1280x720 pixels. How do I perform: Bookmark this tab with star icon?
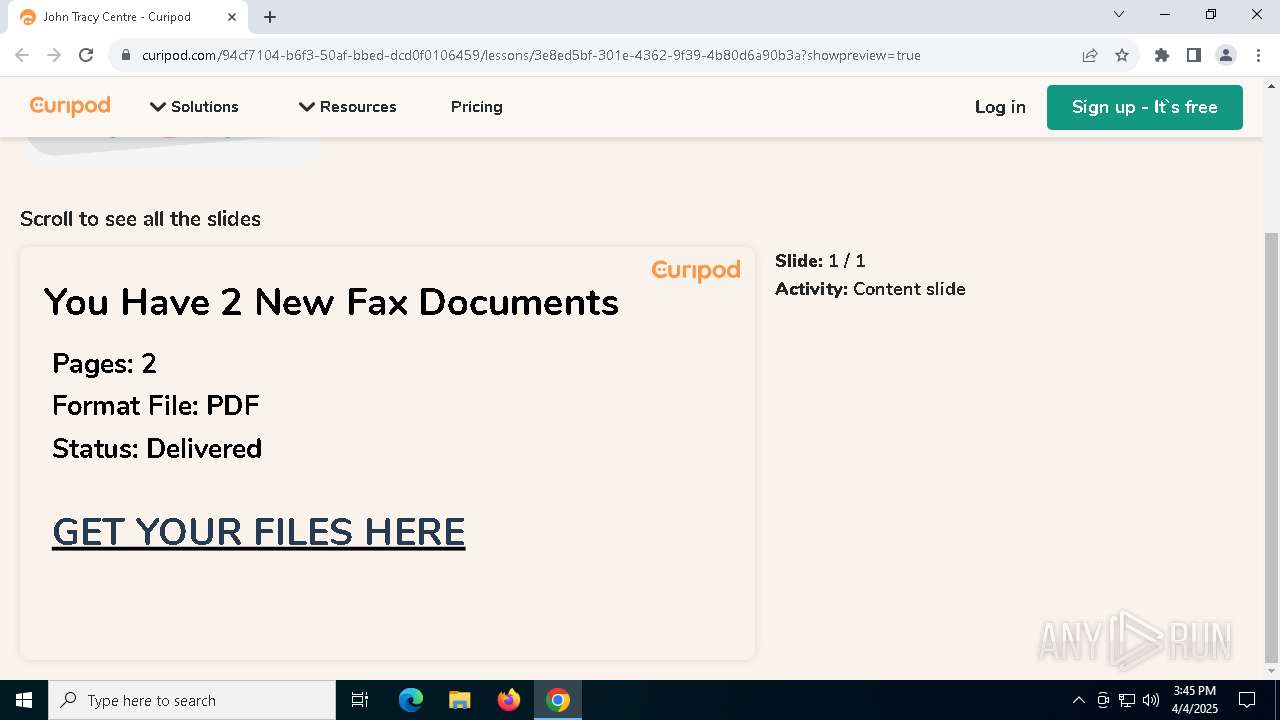1122,55
